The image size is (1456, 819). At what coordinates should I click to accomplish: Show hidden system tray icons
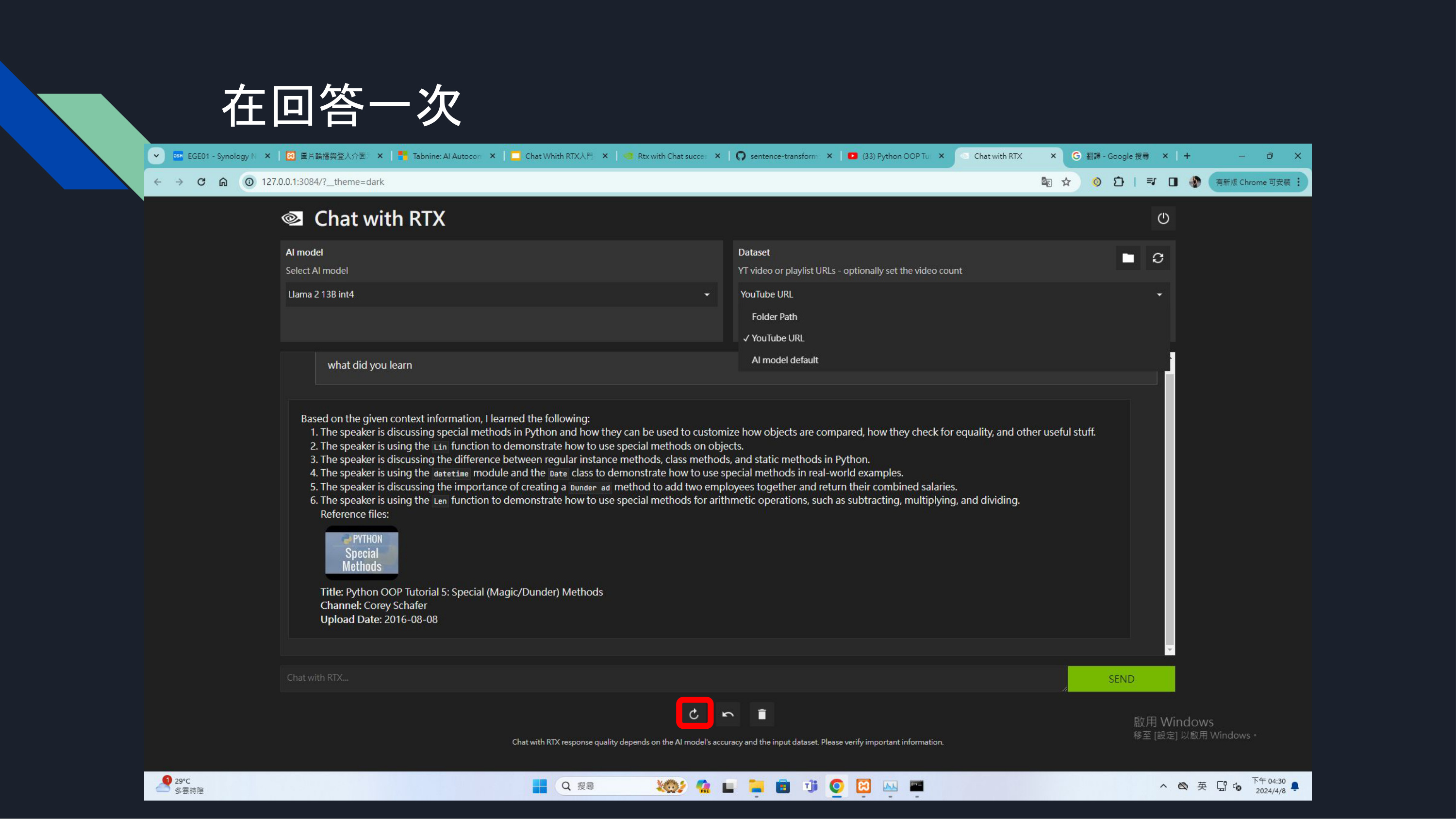click(x=1163, y=786)
